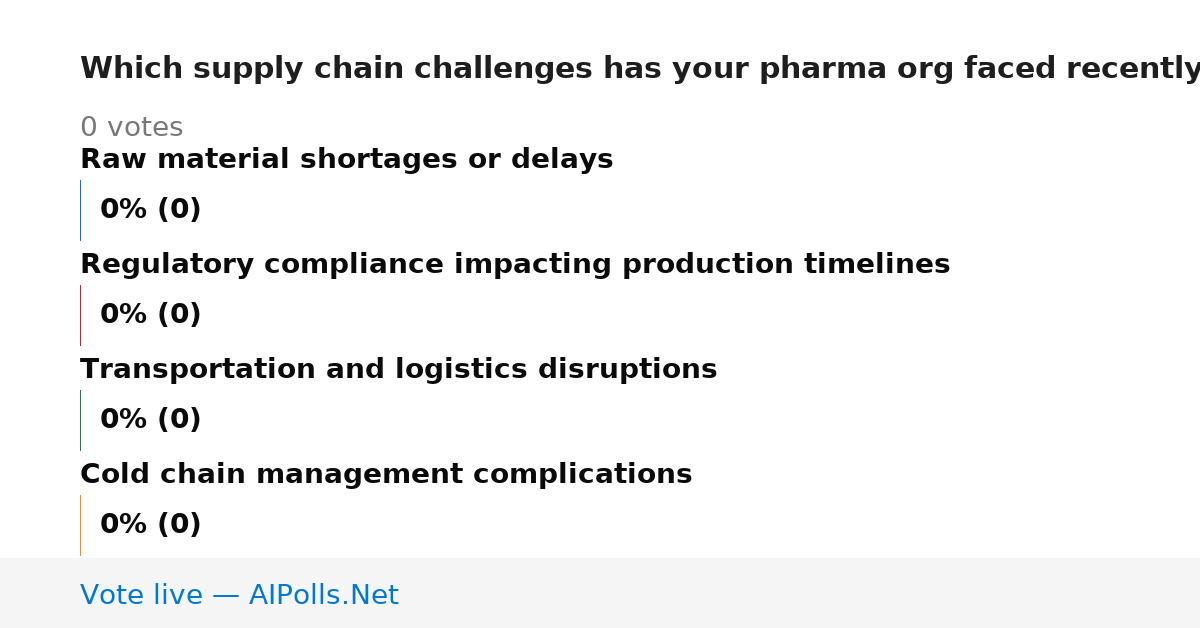Click the red result bar for regulatory compliance
Viewport: 1200px width, 628px height.
(80, 315)
